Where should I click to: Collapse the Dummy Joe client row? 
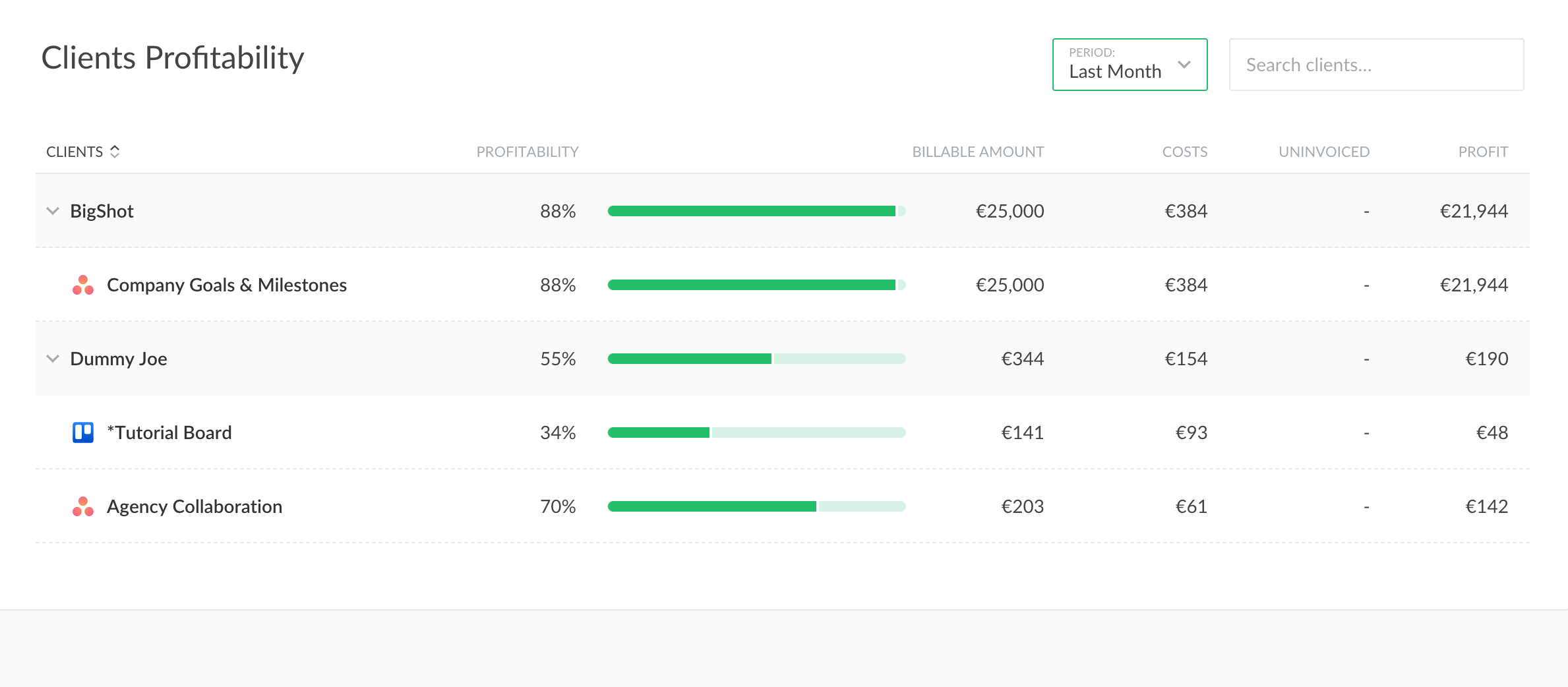click(x=53, y=359)
